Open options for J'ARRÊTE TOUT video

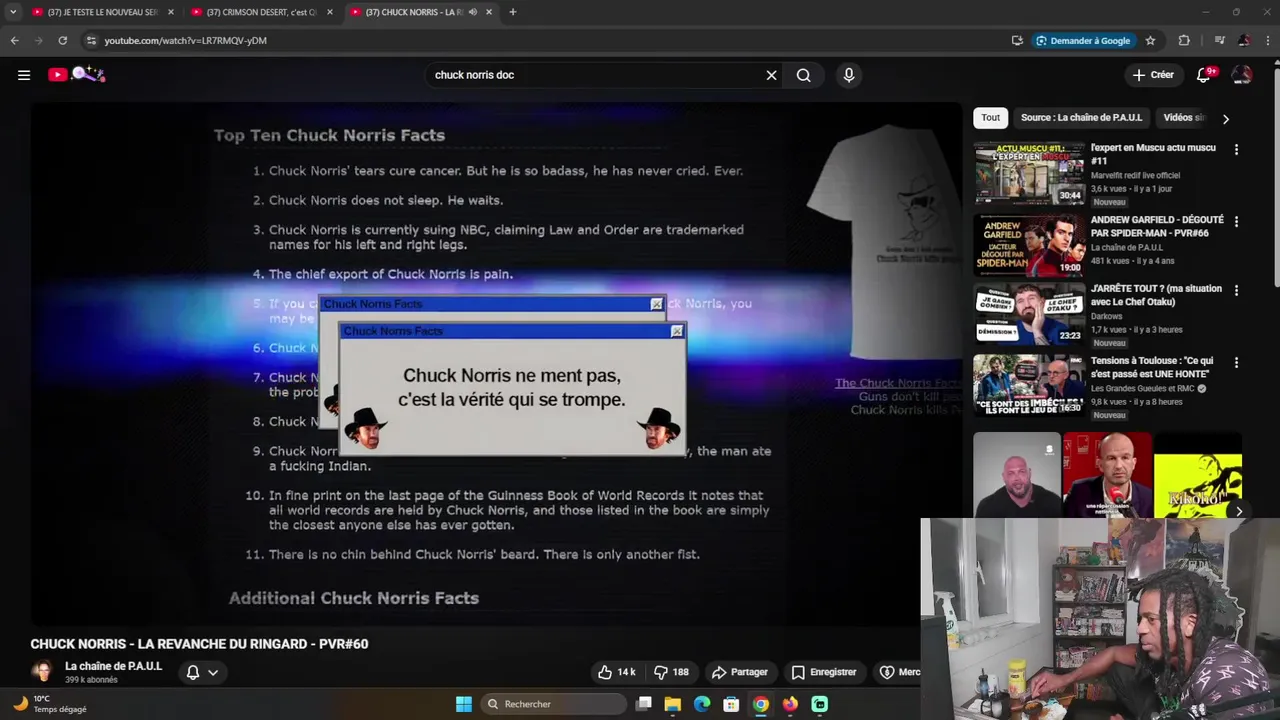click(x=1236, y=290)
